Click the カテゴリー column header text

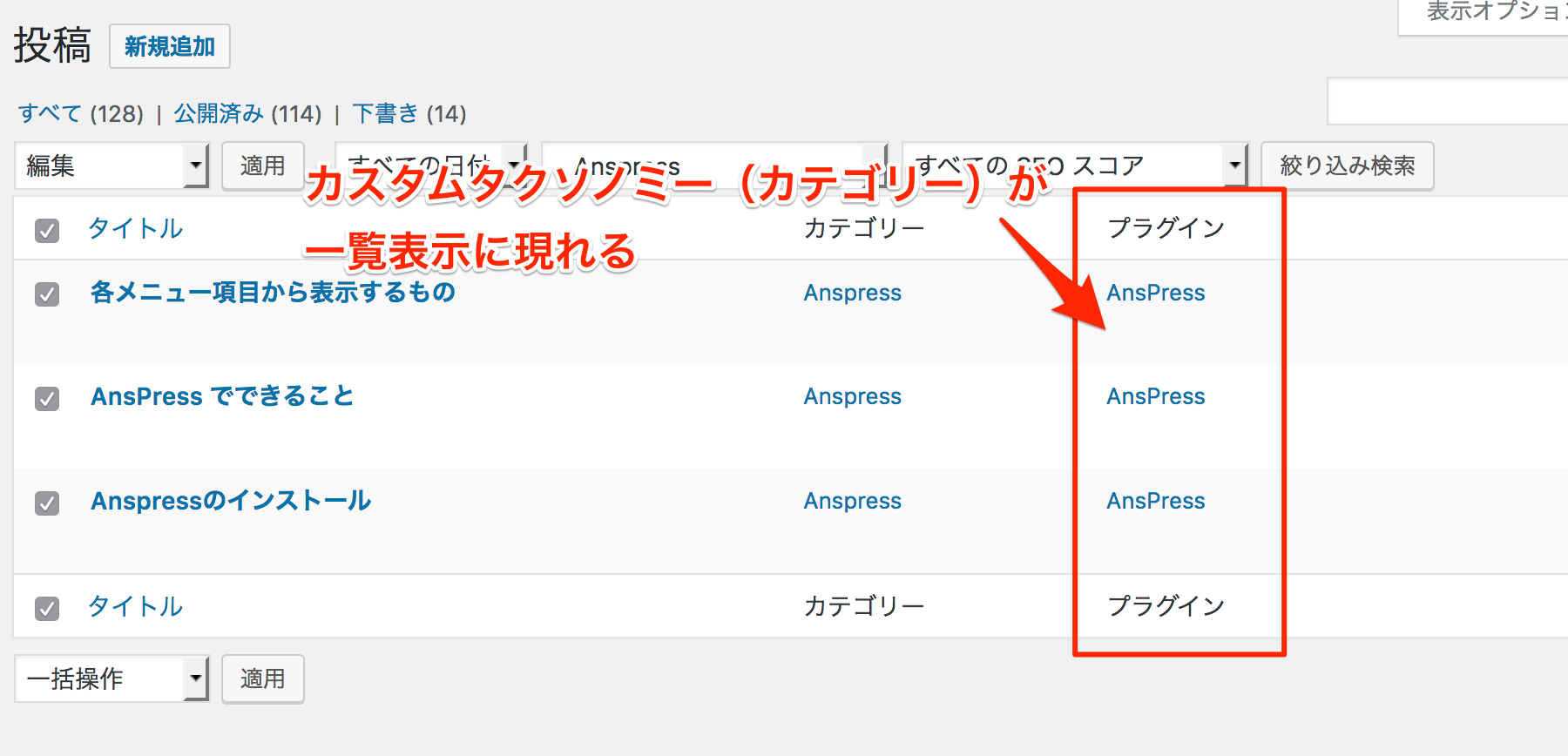tap(864, 228)
